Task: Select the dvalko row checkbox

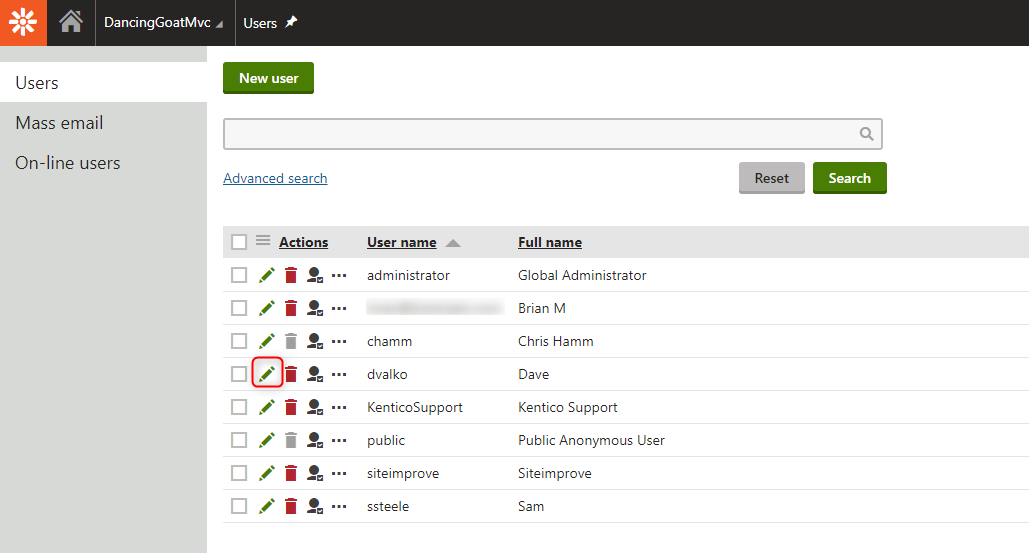Action: pos(239,374)
